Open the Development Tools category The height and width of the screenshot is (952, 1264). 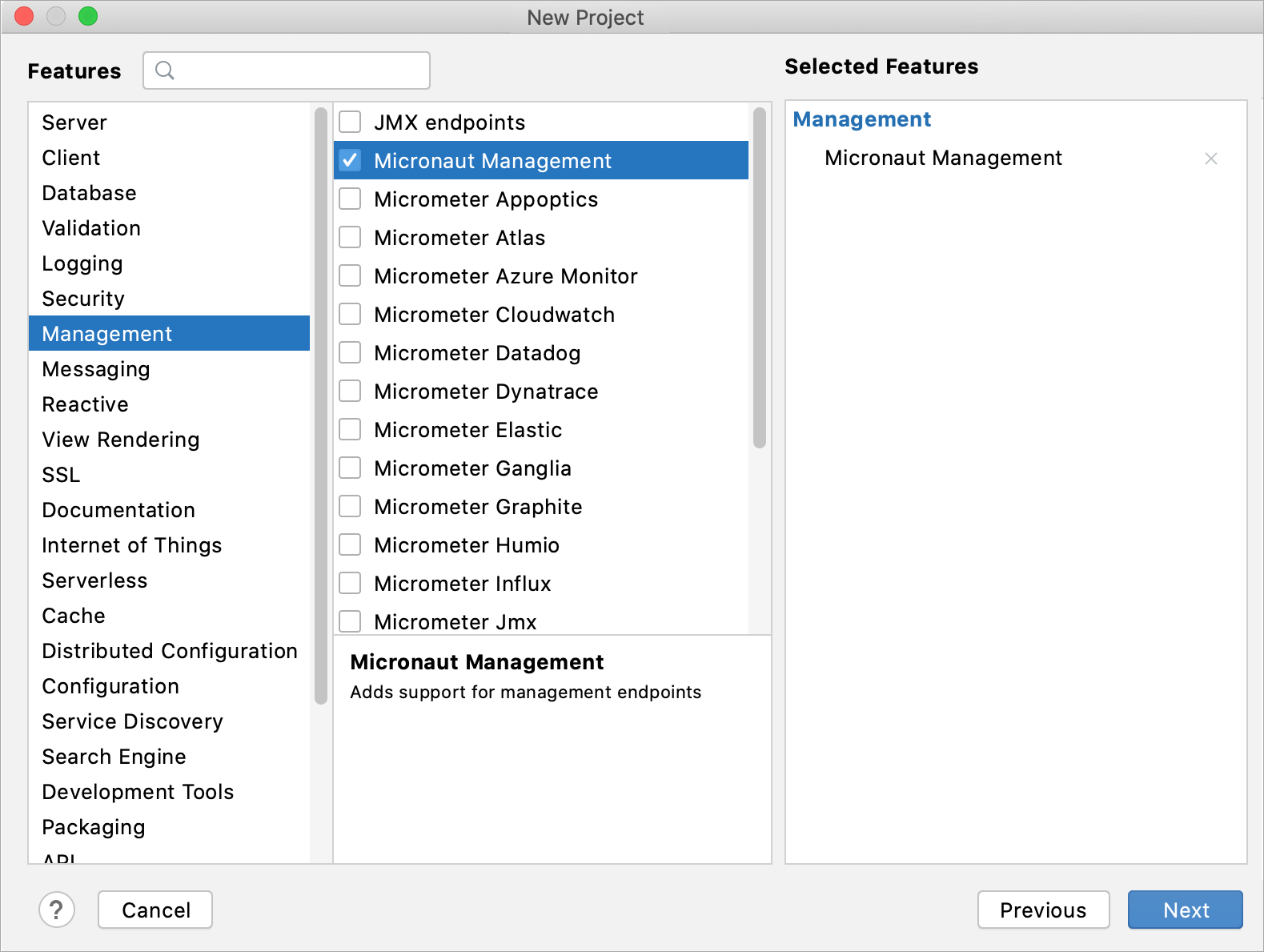(169, 792)
